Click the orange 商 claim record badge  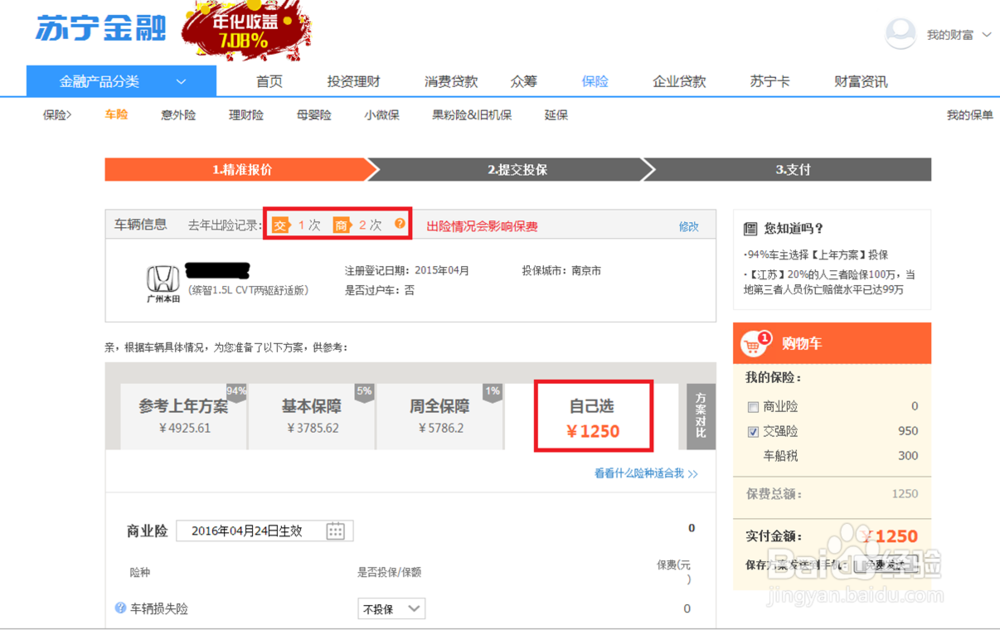point(342,225)
